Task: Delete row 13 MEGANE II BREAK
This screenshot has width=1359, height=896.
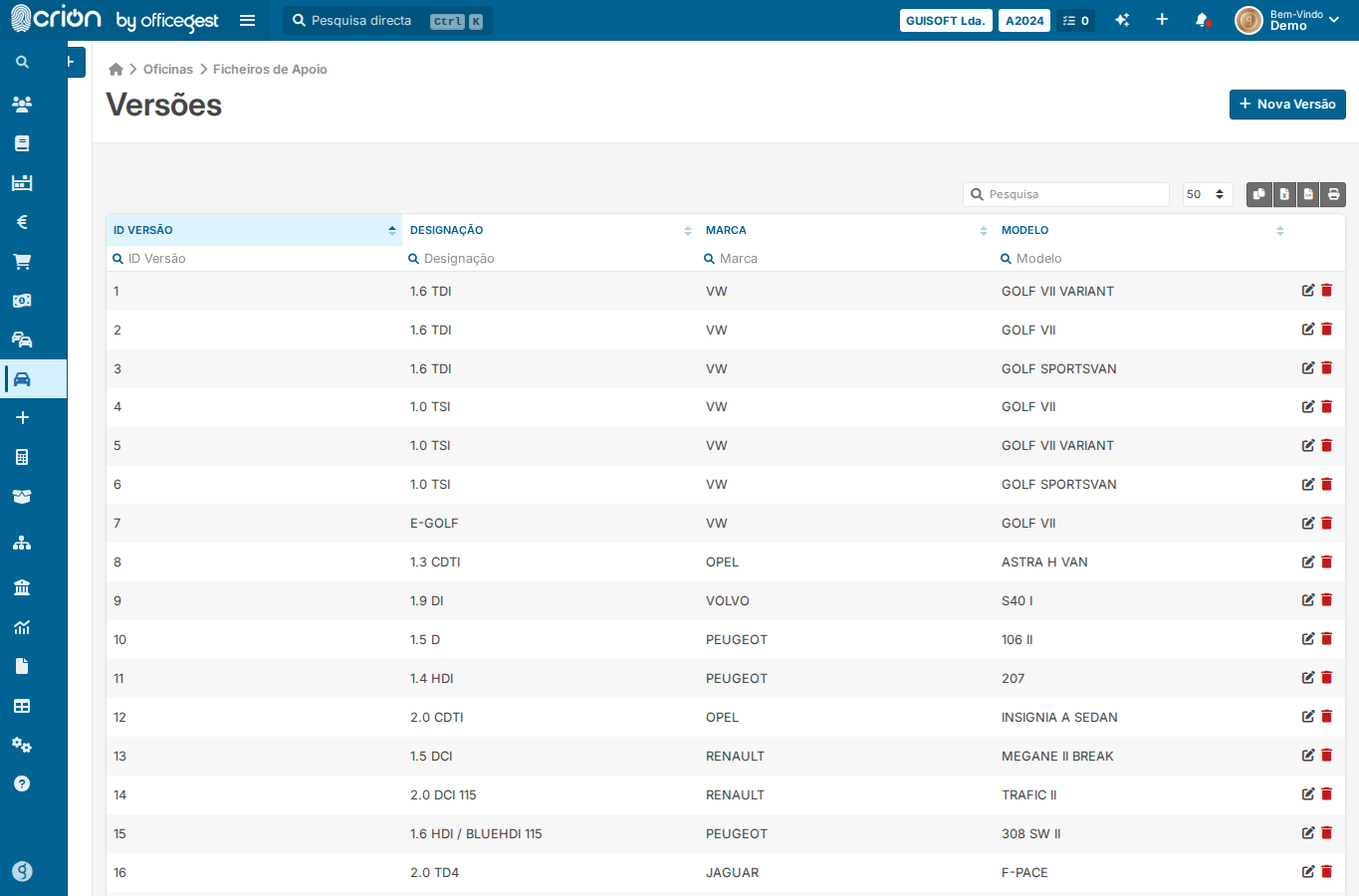Action: (x=1327, y=756)
